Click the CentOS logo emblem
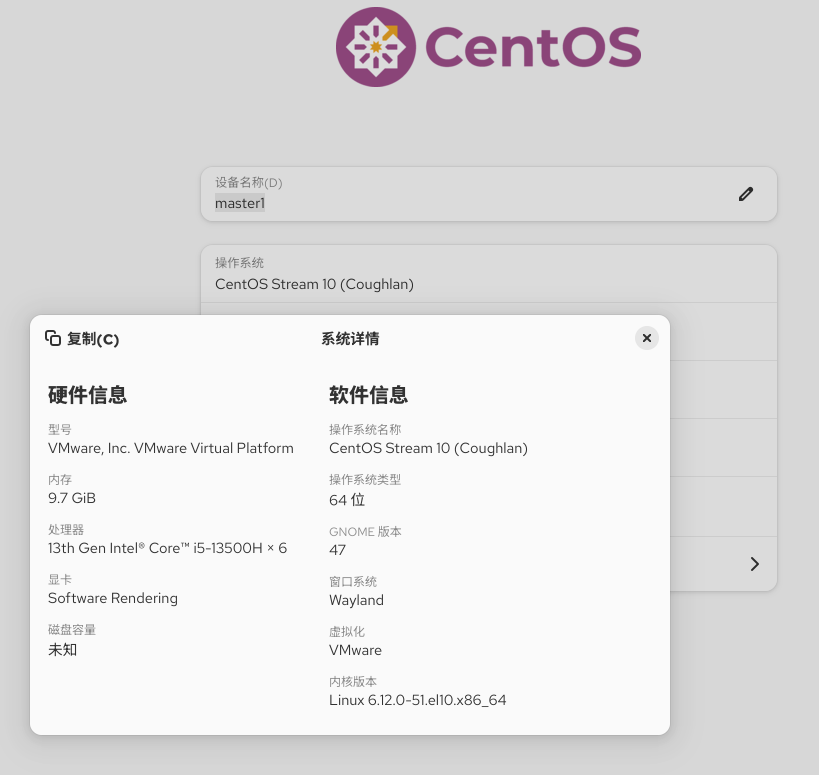Image resolution: width=819 pixels, height=775 pixels. pos(376,47)
